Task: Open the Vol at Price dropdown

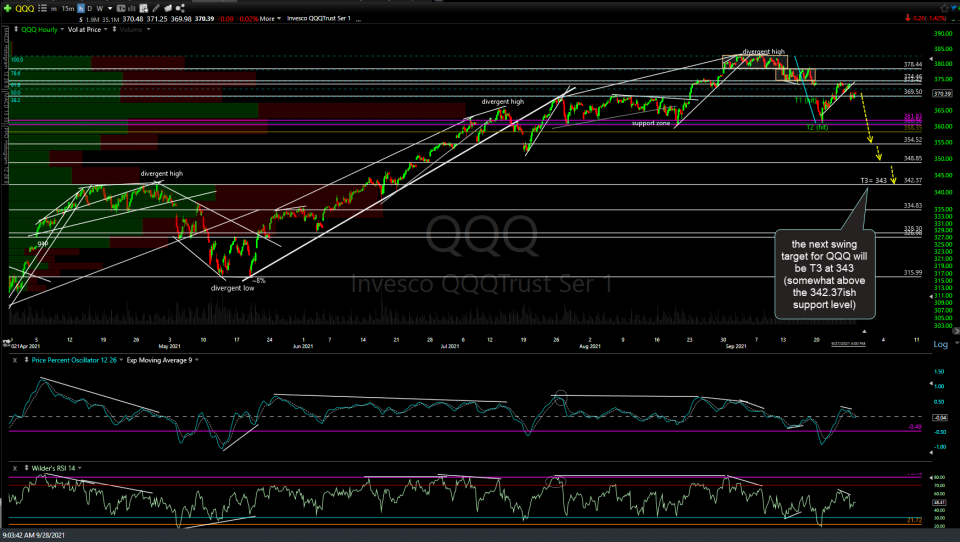Action: point(105,29)
